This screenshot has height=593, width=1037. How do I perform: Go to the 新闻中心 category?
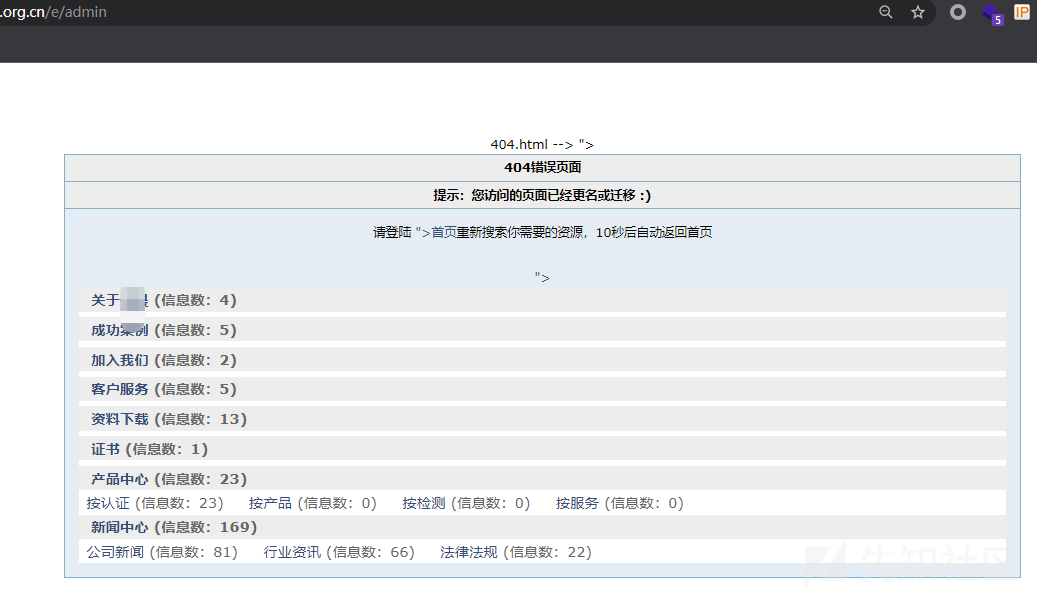click(x=120, y=527)
